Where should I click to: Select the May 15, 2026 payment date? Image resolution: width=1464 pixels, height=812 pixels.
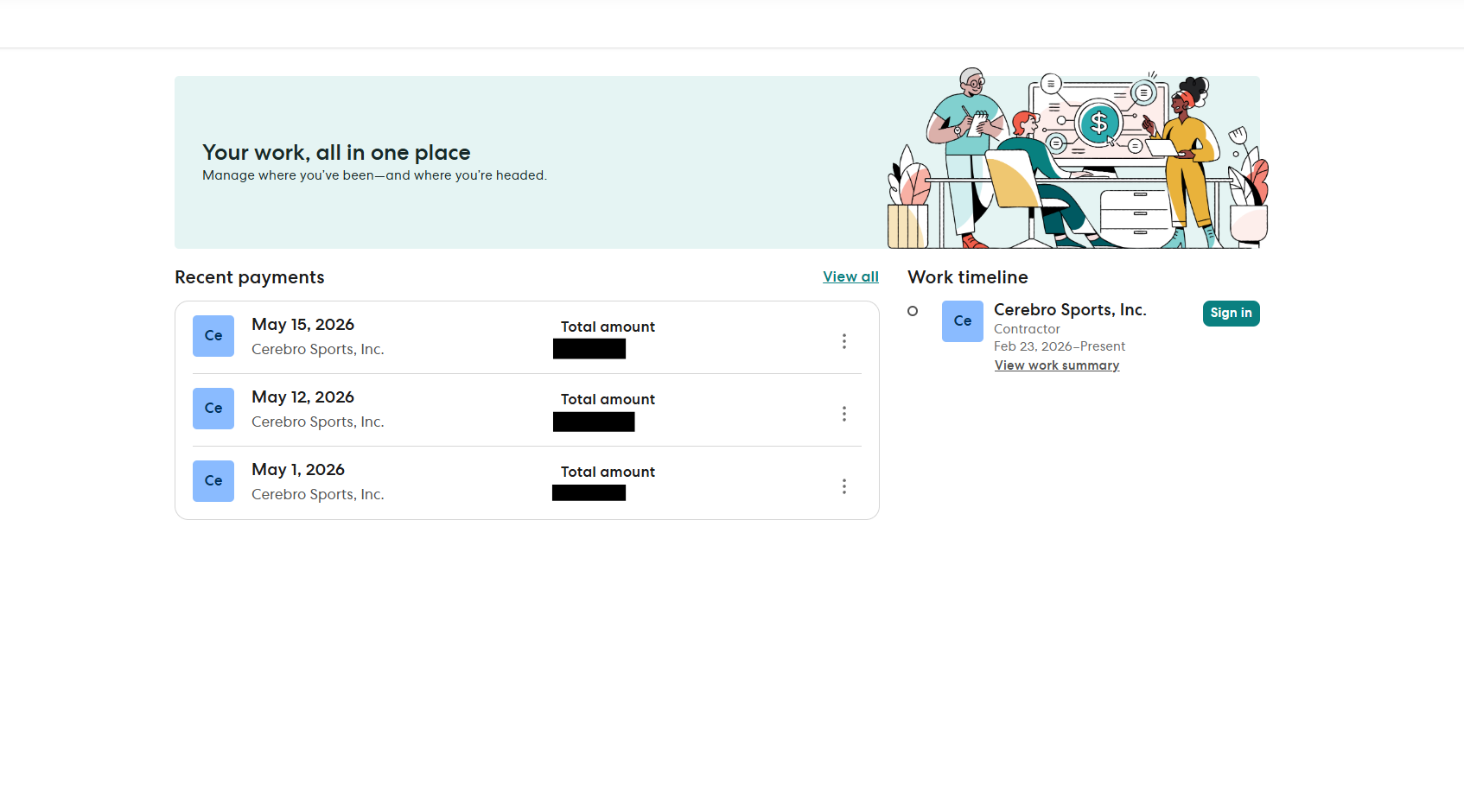coord(302,325)
